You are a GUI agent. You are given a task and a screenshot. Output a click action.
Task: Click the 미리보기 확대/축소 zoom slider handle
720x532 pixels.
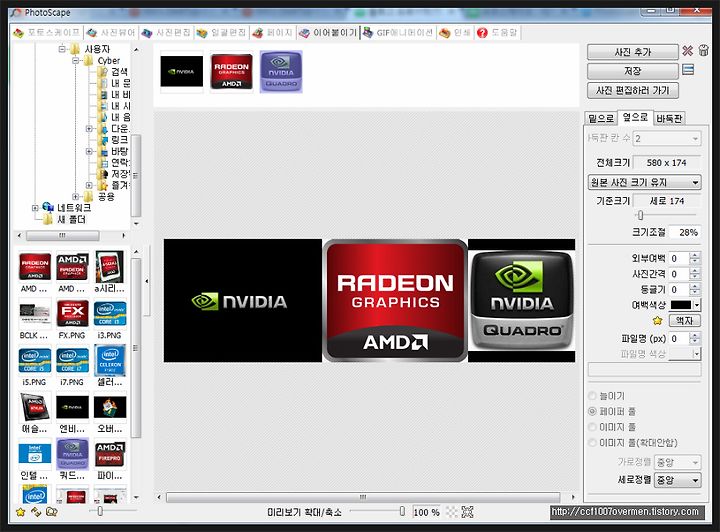click(x=402, y=511)
